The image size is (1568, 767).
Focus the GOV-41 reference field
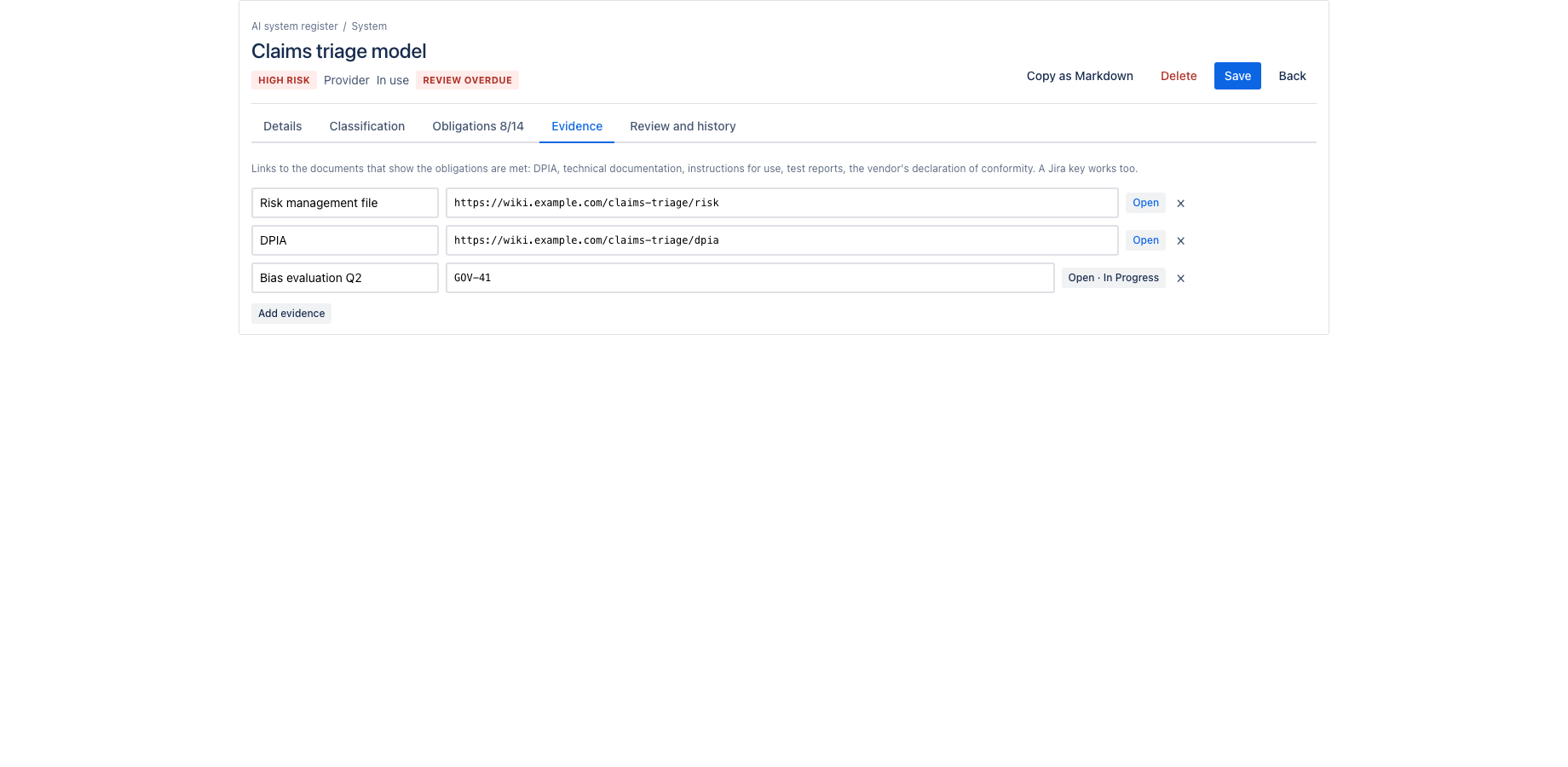pos(750,278)
